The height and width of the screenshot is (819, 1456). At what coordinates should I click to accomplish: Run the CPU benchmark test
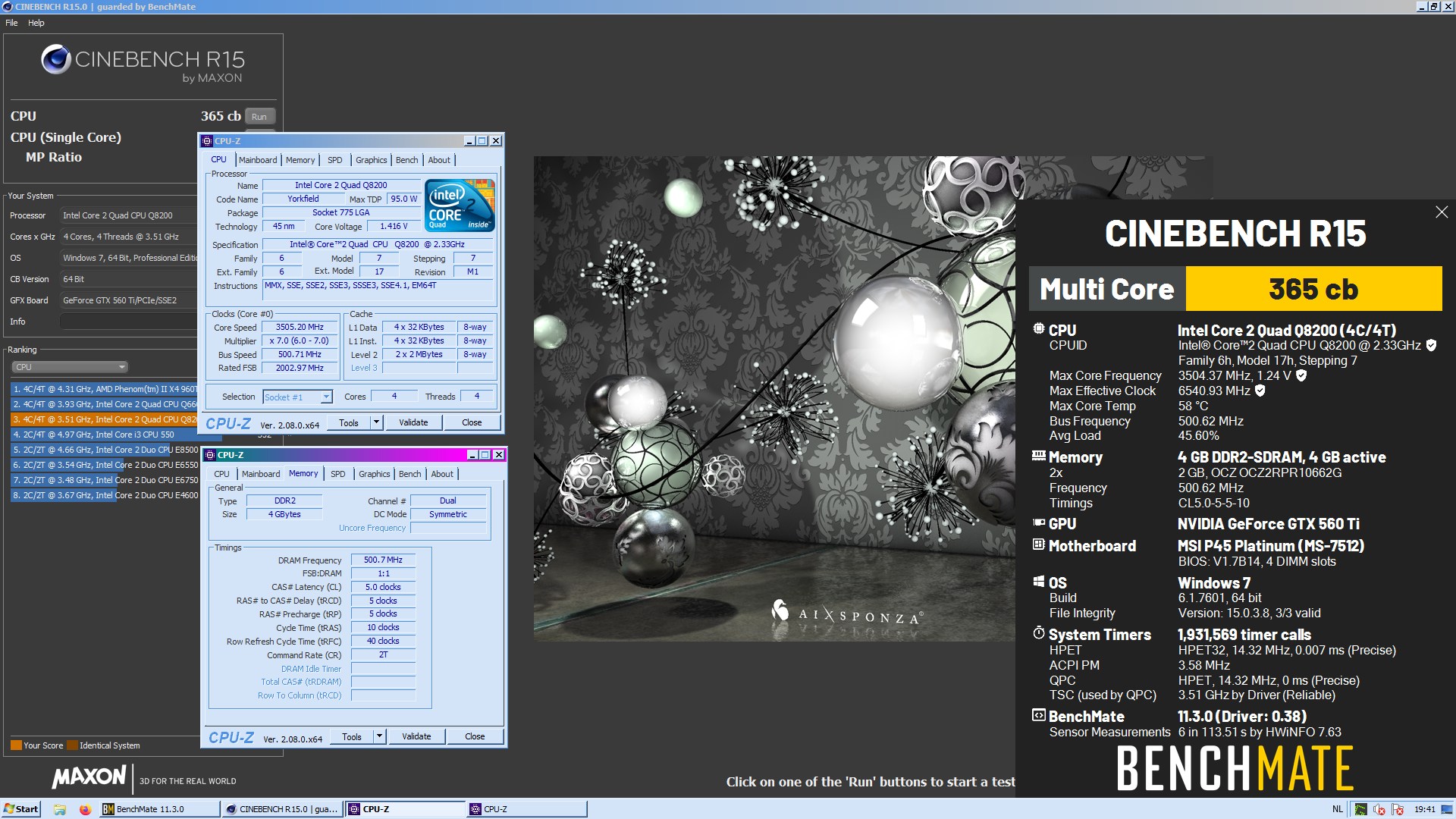click(x=259, y=117)
